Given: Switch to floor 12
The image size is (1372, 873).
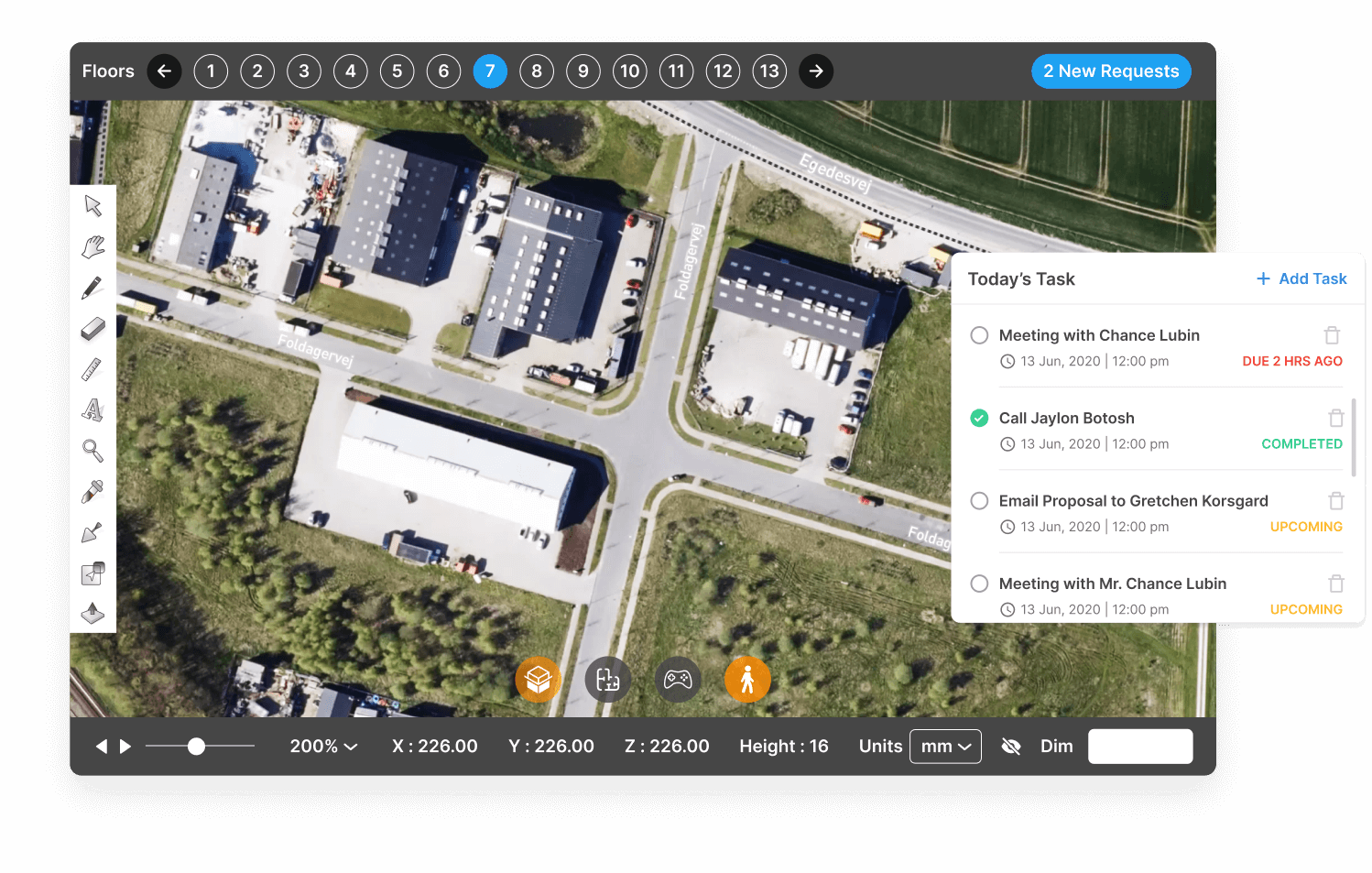Looking at the screenshot, I should click(723, 71).
